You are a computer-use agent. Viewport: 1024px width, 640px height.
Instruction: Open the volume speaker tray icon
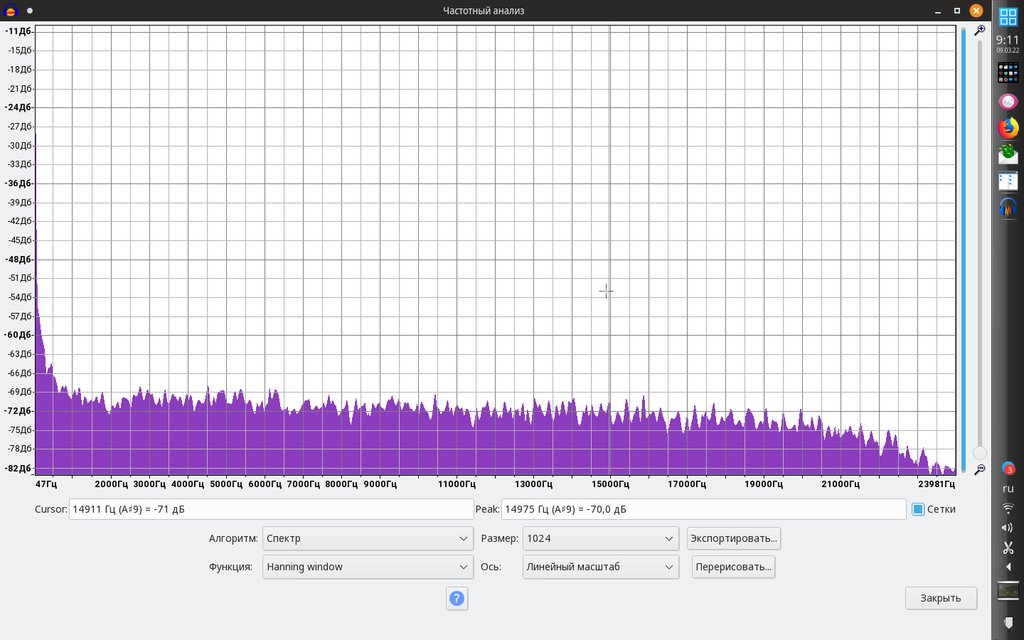click(1008, 528)
